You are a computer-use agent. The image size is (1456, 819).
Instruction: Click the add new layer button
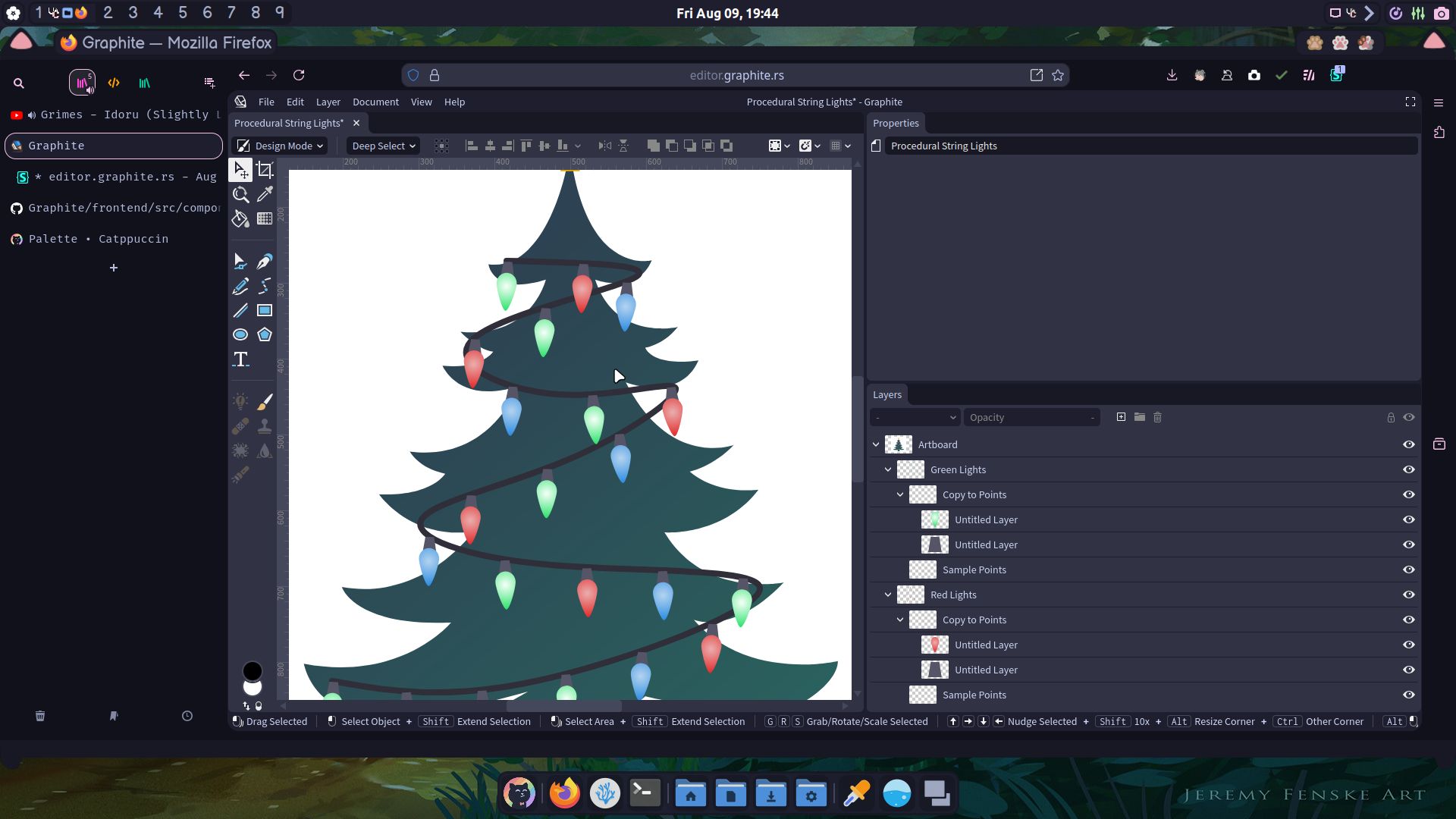1120,417
